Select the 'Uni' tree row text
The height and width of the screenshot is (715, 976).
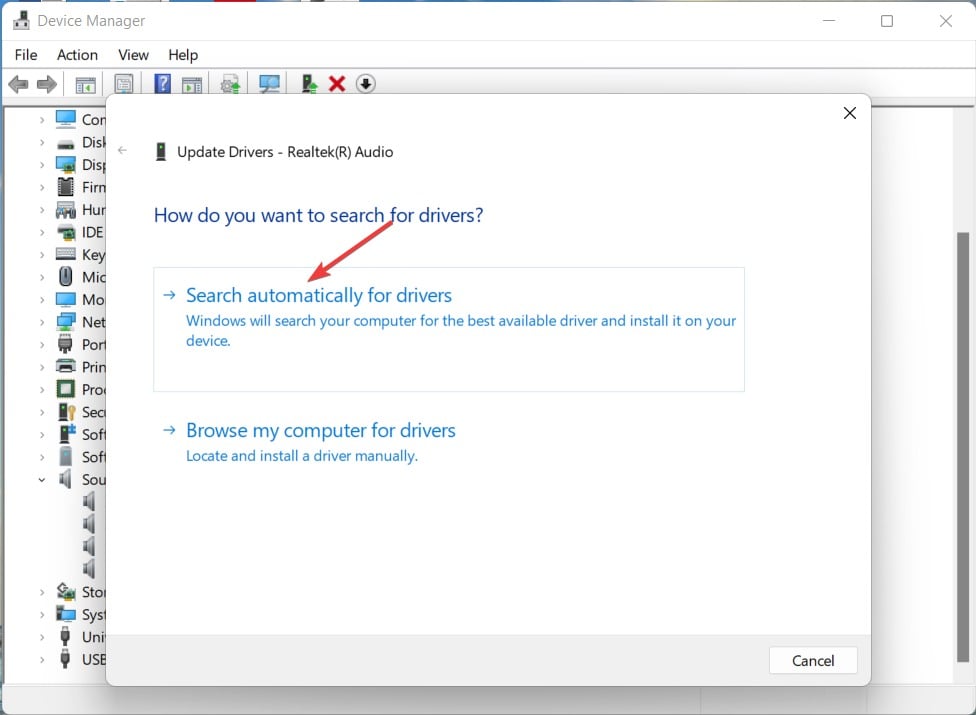point(93,637)
